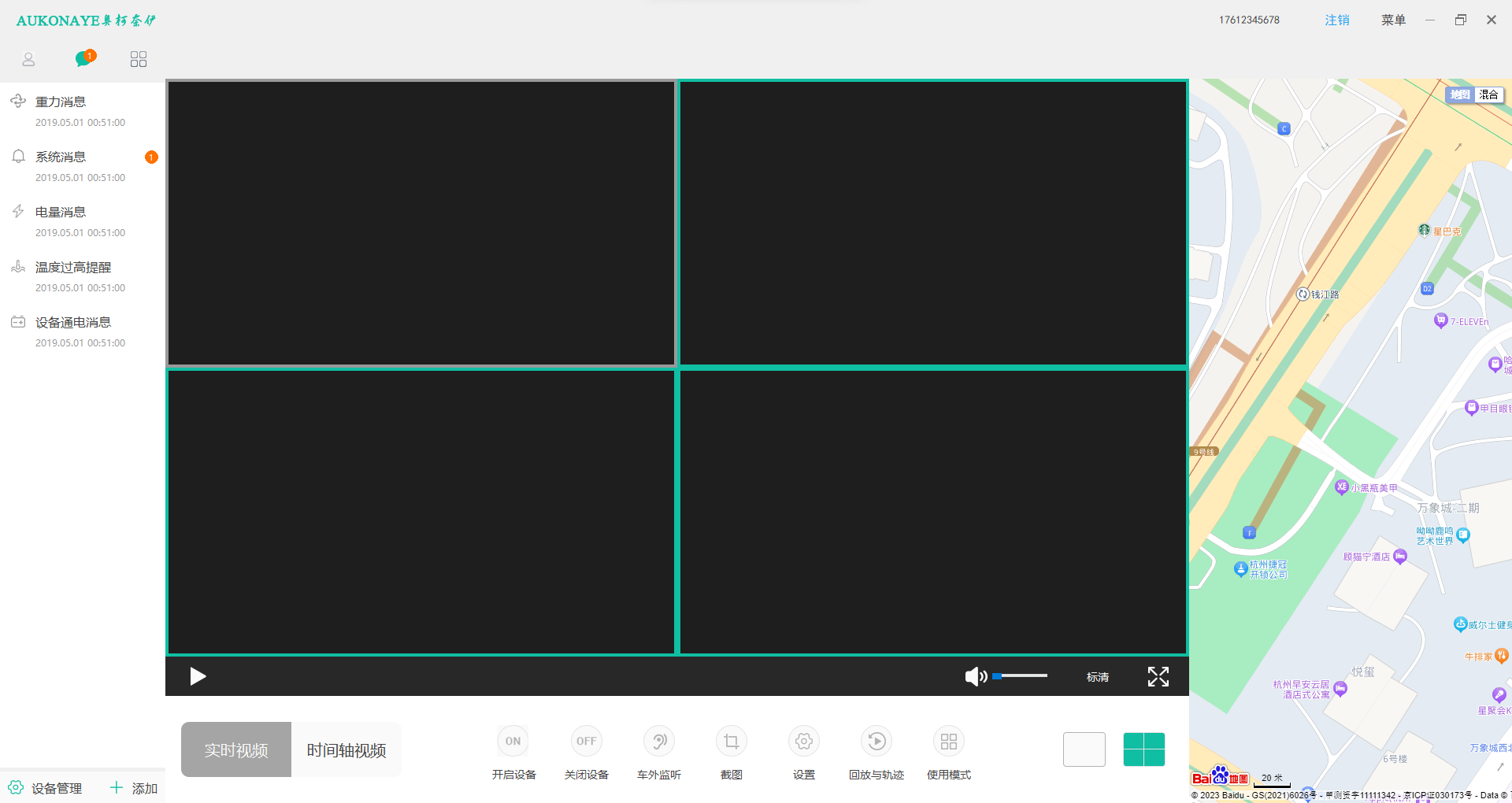This screenshot has width=1512, height=803.
Task: Enter fullscreen with the expand icon
Action: tap(1158, 676)
